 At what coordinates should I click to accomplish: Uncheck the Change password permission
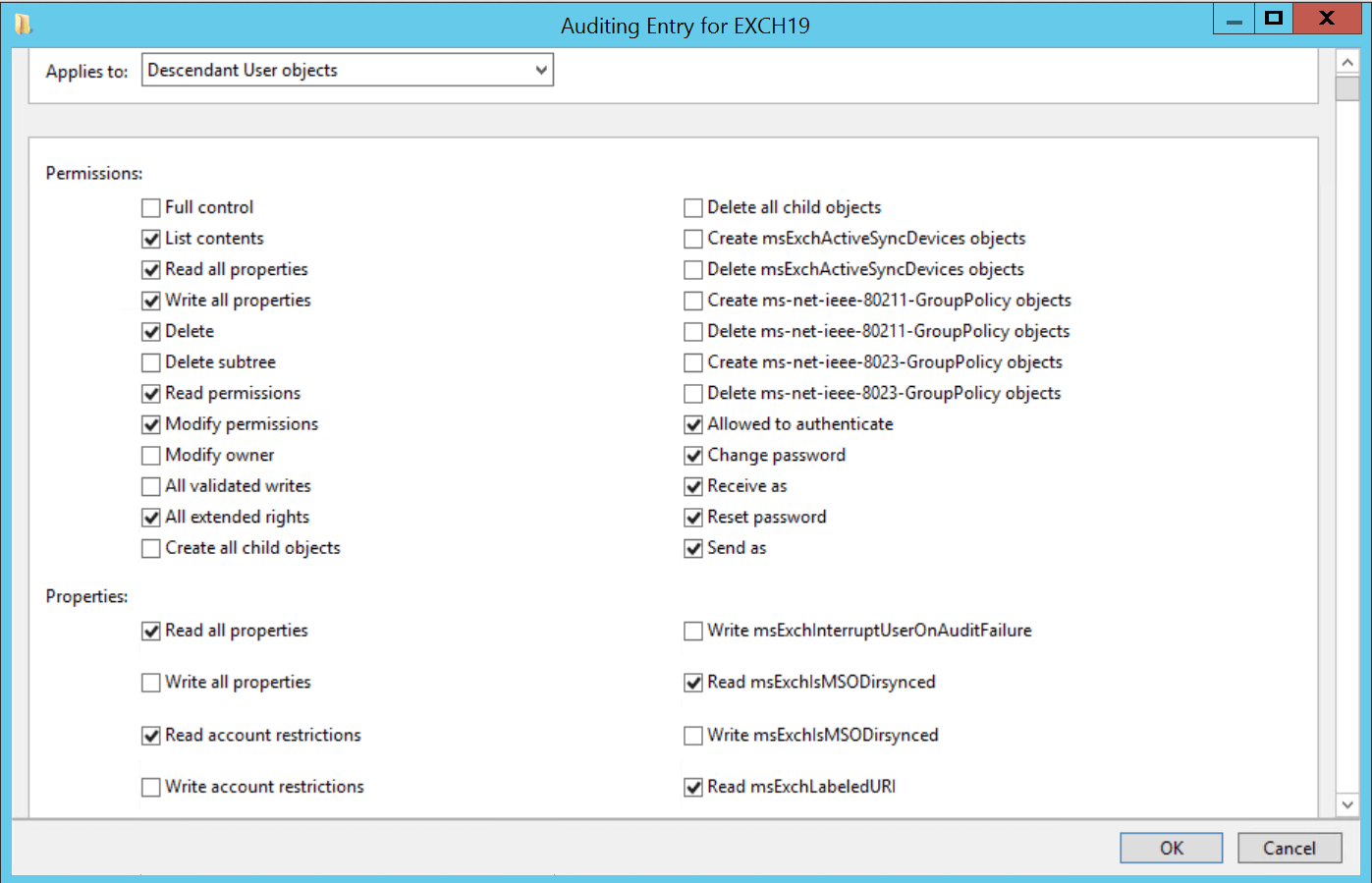[692, 455]
